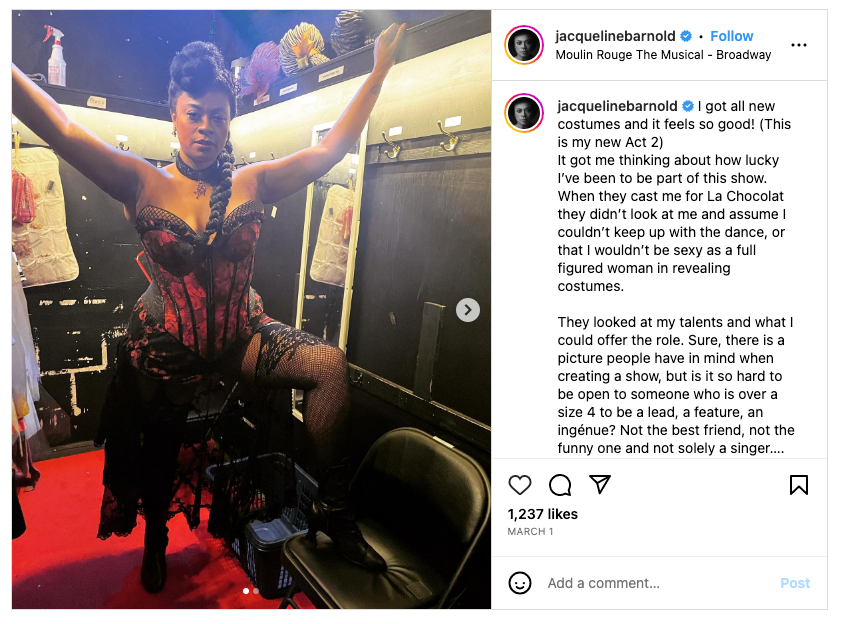Click the jacquelinebarnold username in caption

[617, 106]
